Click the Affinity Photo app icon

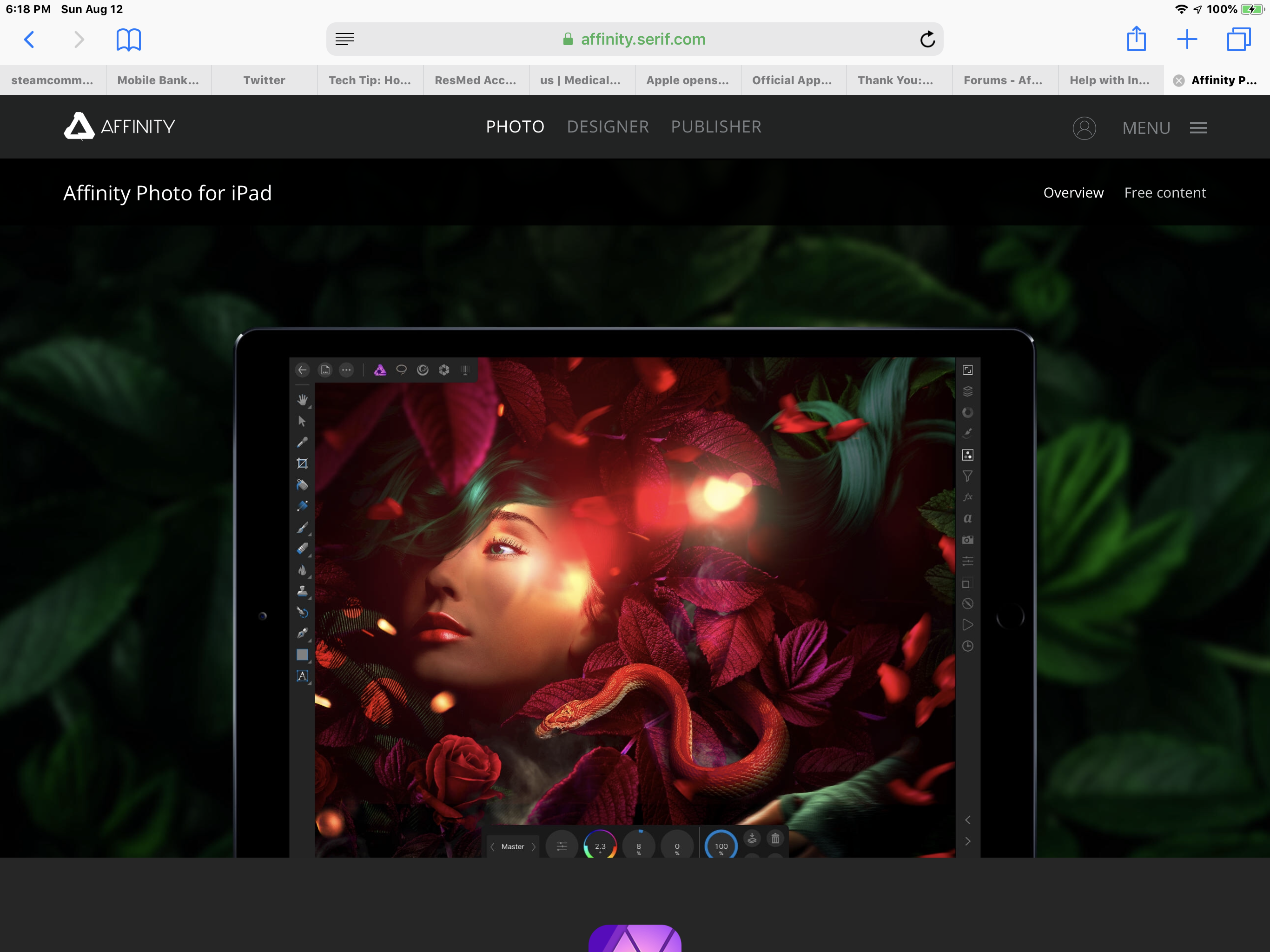tap(635, 938)
